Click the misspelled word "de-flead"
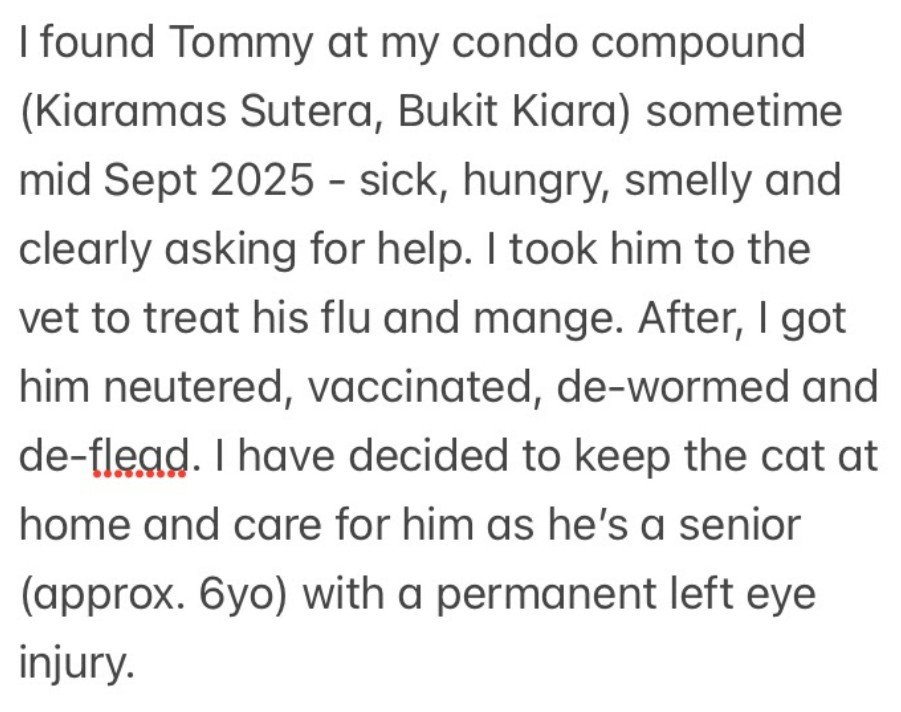This screenshot has height=712, width=901. click(102, 457)
